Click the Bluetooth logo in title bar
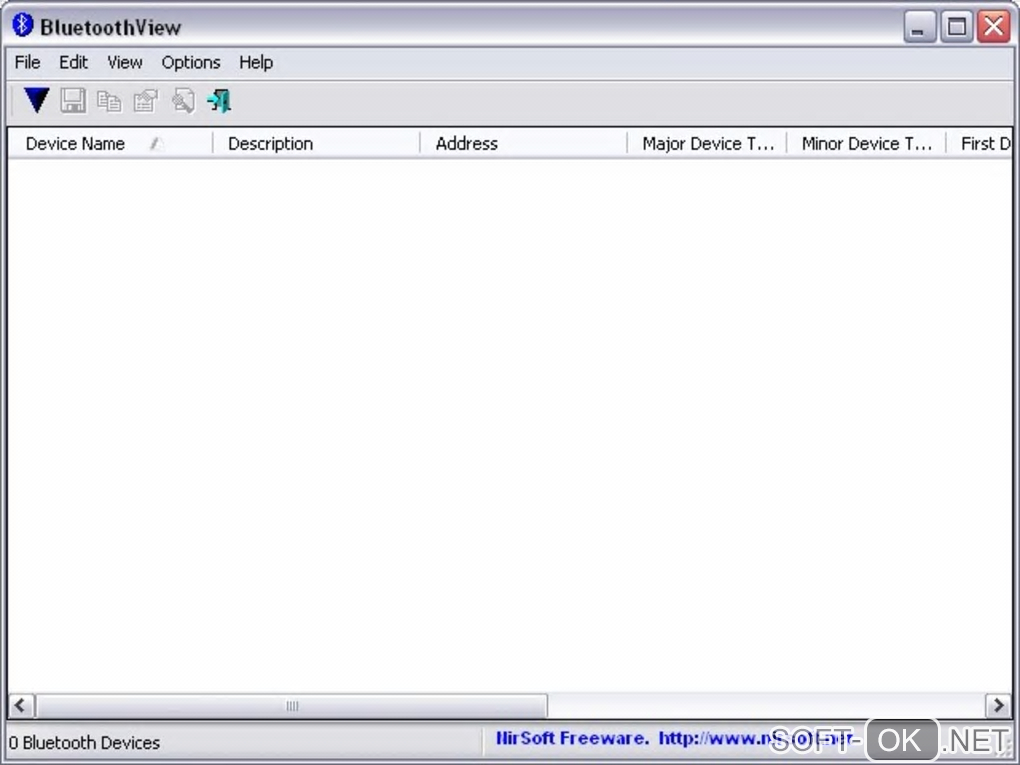This screenshot has width=1020, height=765. point(23,25)
